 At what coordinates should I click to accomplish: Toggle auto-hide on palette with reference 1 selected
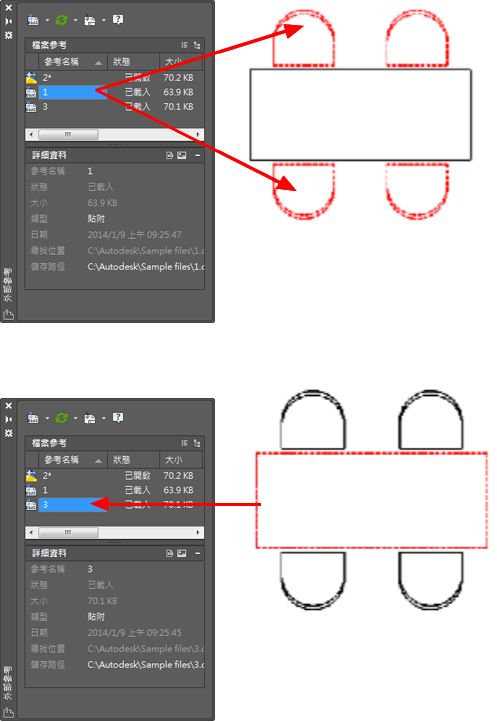click(8, 21)
